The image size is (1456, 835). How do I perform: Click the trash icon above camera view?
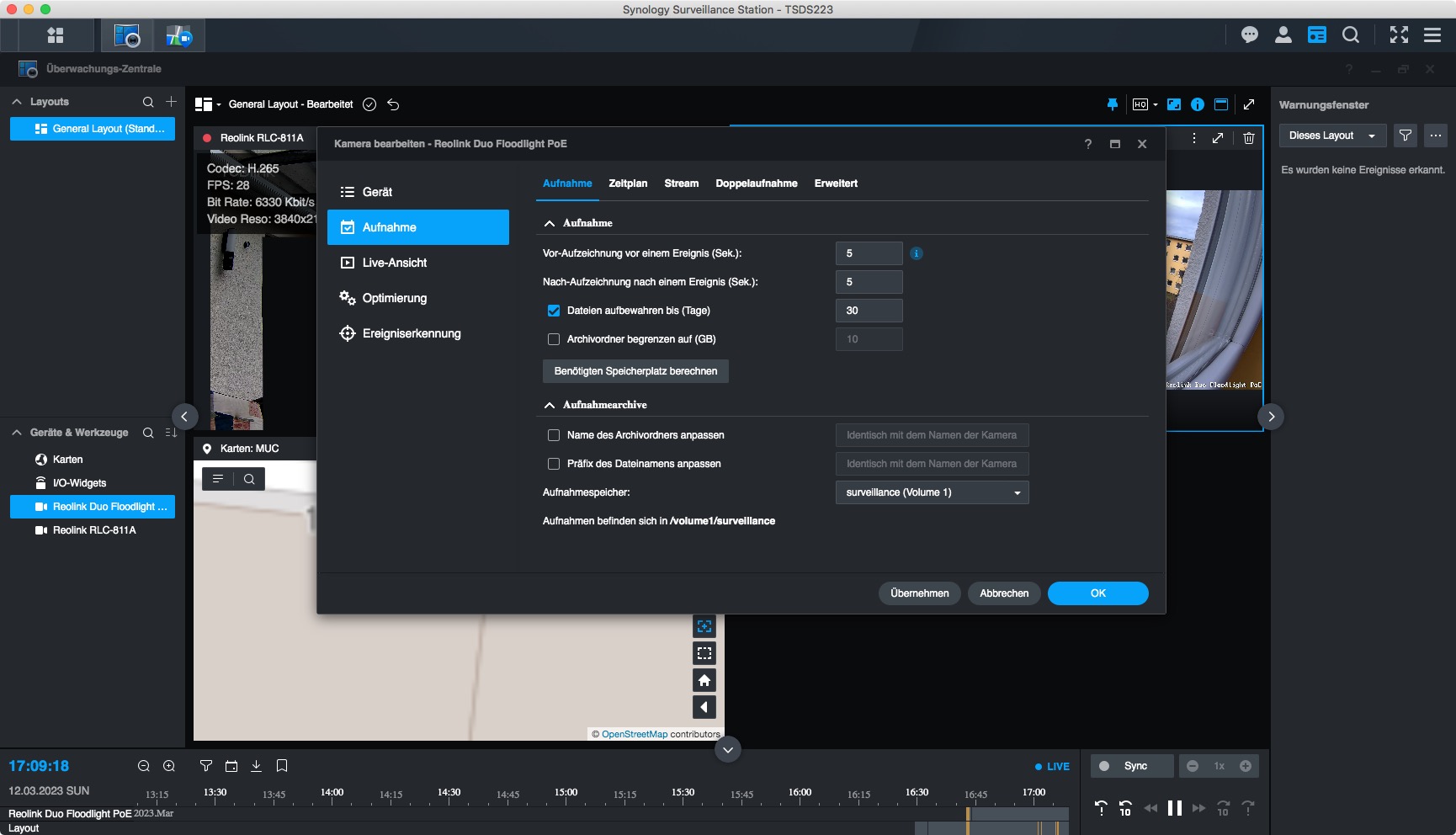(1249, 138)
